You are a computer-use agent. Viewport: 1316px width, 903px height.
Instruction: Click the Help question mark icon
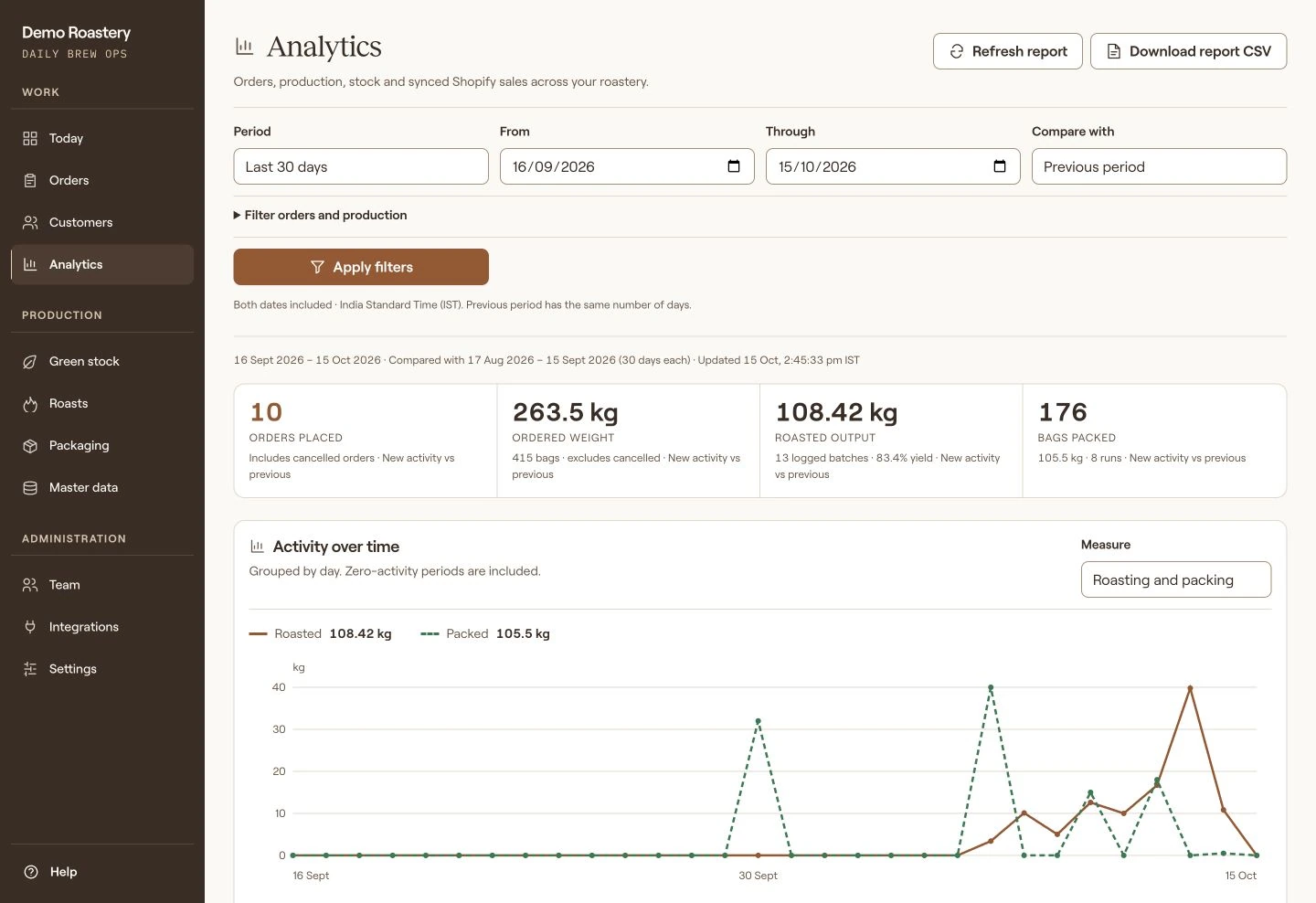tap(31, 871)
